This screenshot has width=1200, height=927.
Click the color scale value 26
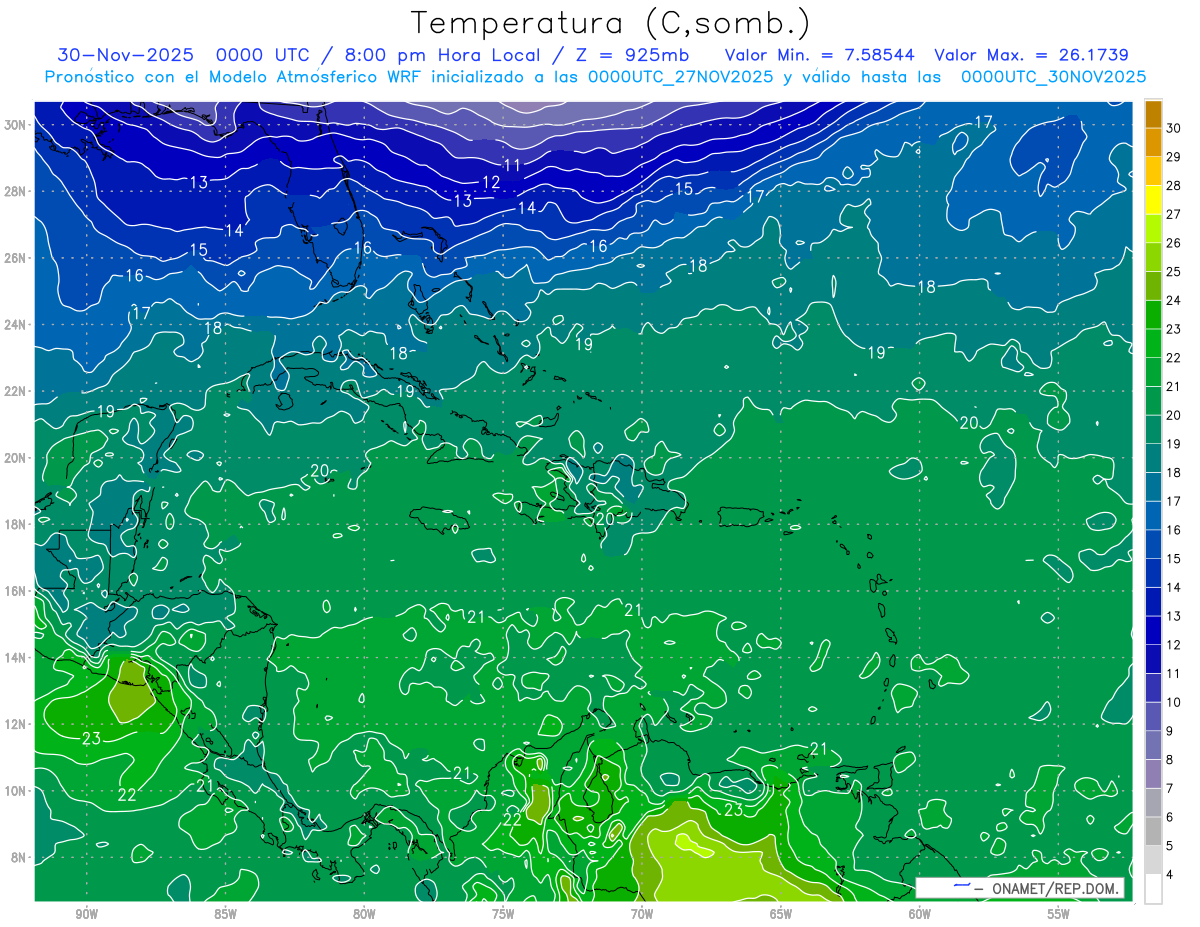(x=1174, y=243)
